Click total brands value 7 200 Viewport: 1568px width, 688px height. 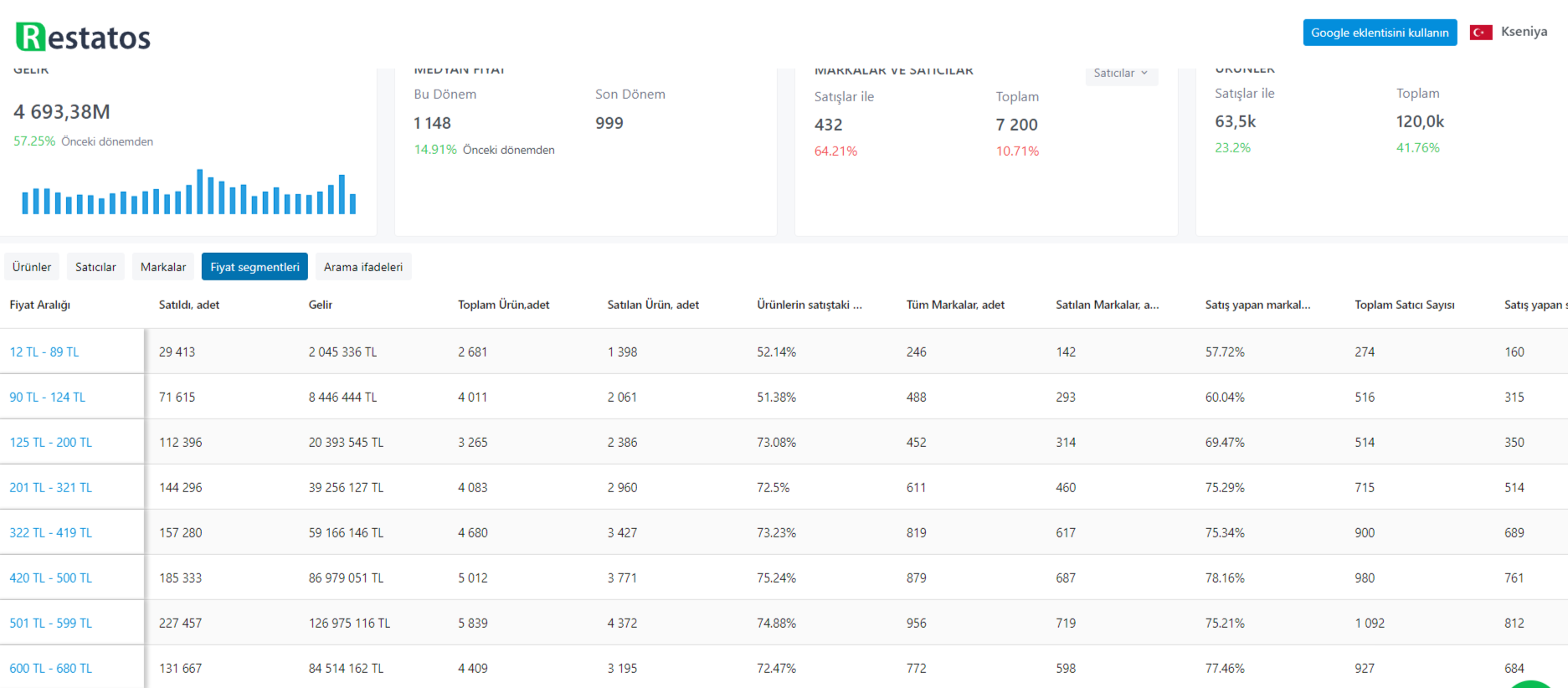click(x=1016, y=125)
